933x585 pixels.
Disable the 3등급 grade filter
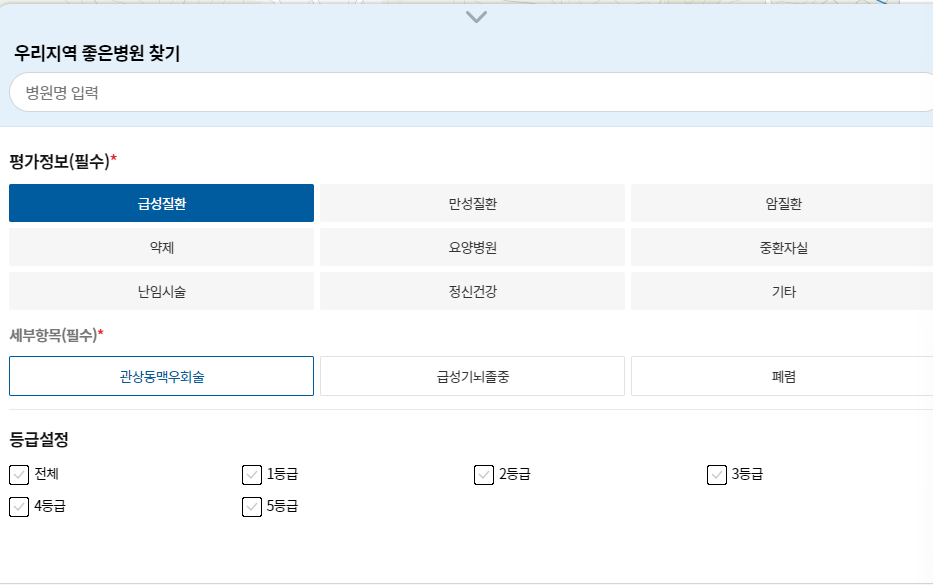click(716, 475)
